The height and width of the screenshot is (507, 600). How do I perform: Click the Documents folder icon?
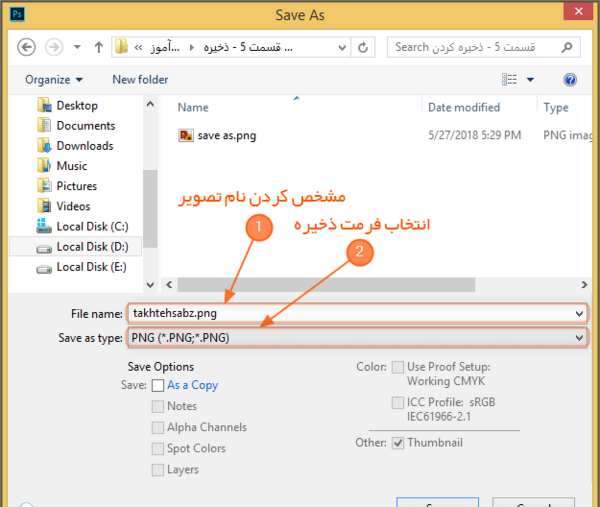click(44, 125)
